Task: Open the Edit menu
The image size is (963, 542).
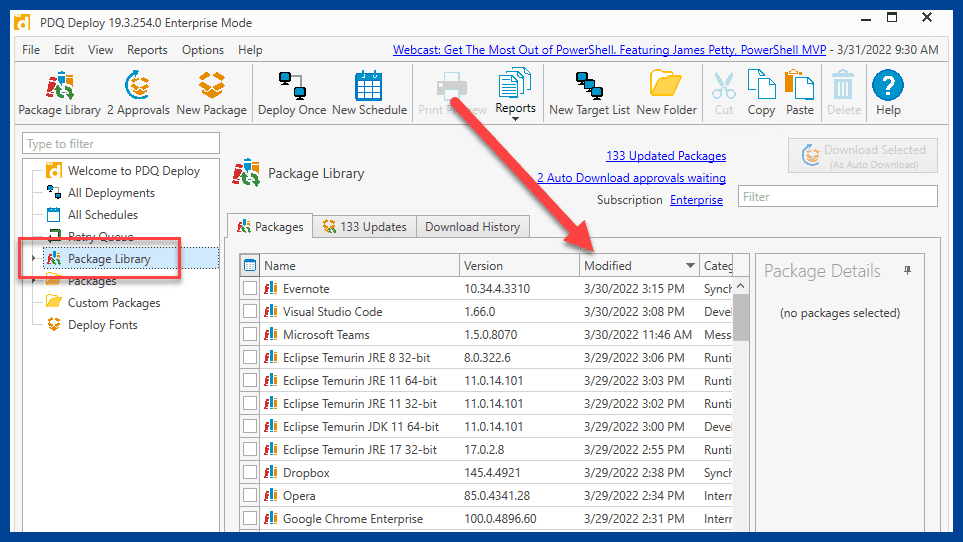Action: 64,50
